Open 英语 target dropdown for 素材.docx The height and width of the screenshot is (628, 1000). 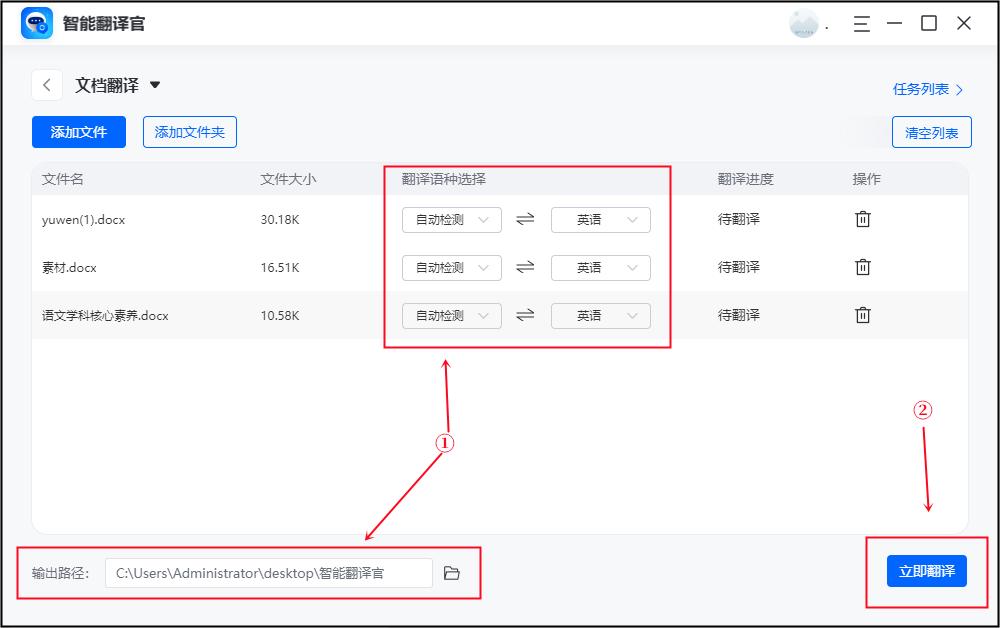[x=600, y=267]
